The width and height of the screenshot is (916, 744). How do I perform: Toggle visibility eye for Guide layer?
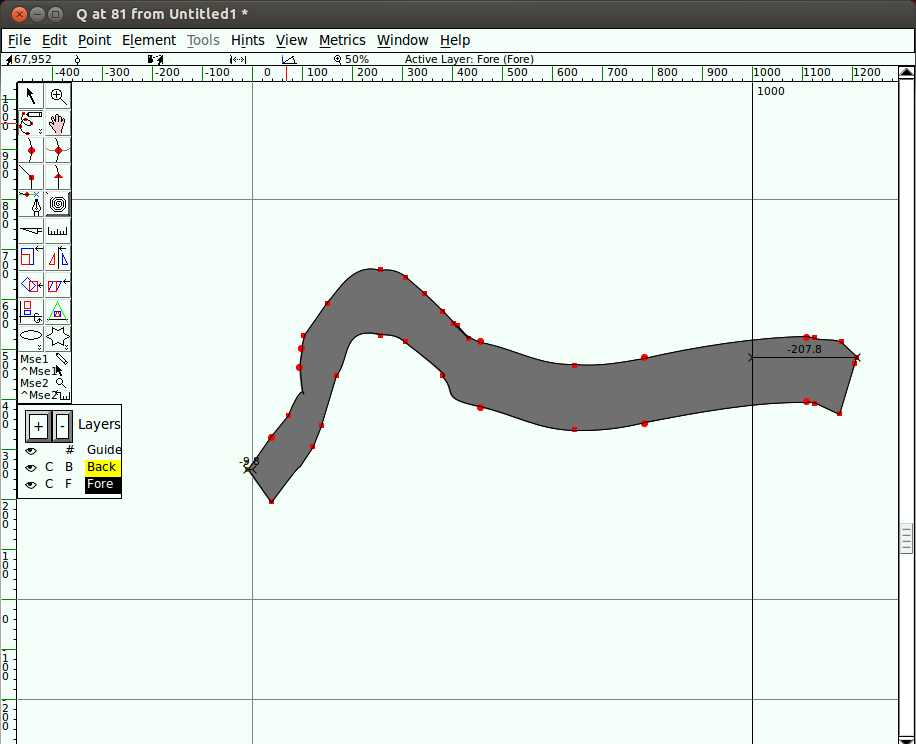coord(31,451)
